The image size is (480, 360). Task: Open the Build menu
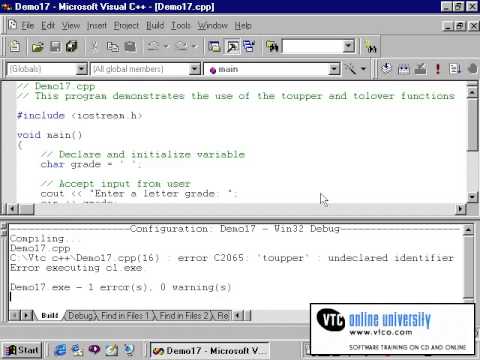(155, 26)
